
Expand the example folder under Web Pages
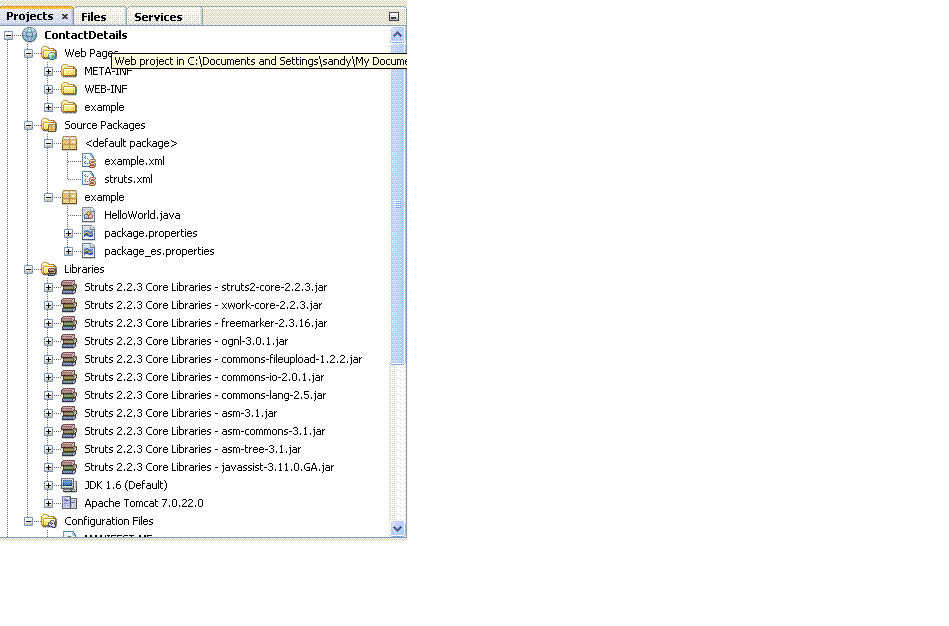pyautogui.click(x=48, y=108)
